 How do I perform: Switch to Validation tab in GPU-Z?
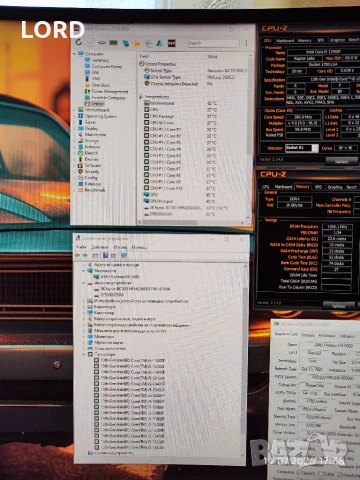pyautogui.click(x=347, y=336)
